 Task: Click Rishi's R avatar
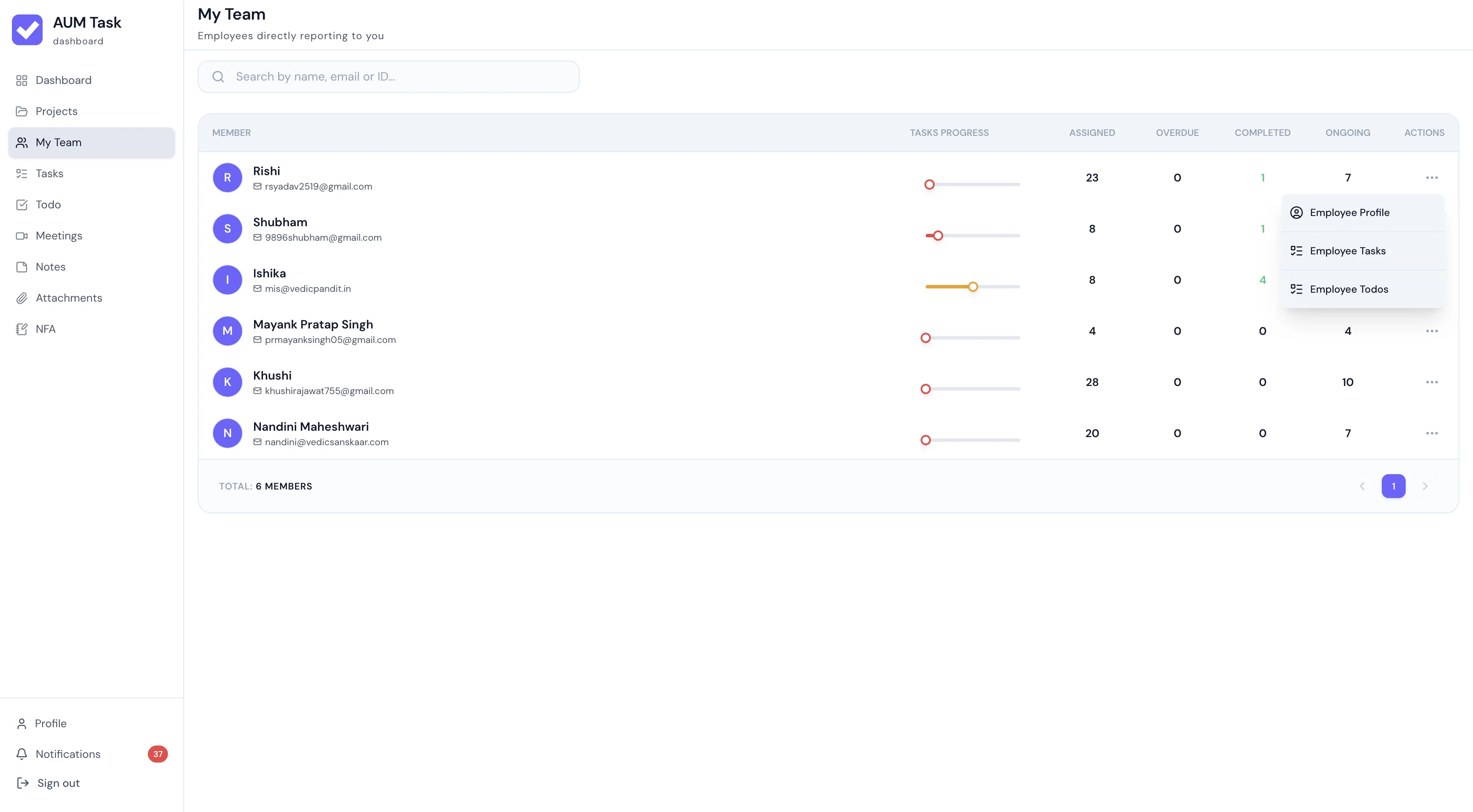[x=228, y=178]
